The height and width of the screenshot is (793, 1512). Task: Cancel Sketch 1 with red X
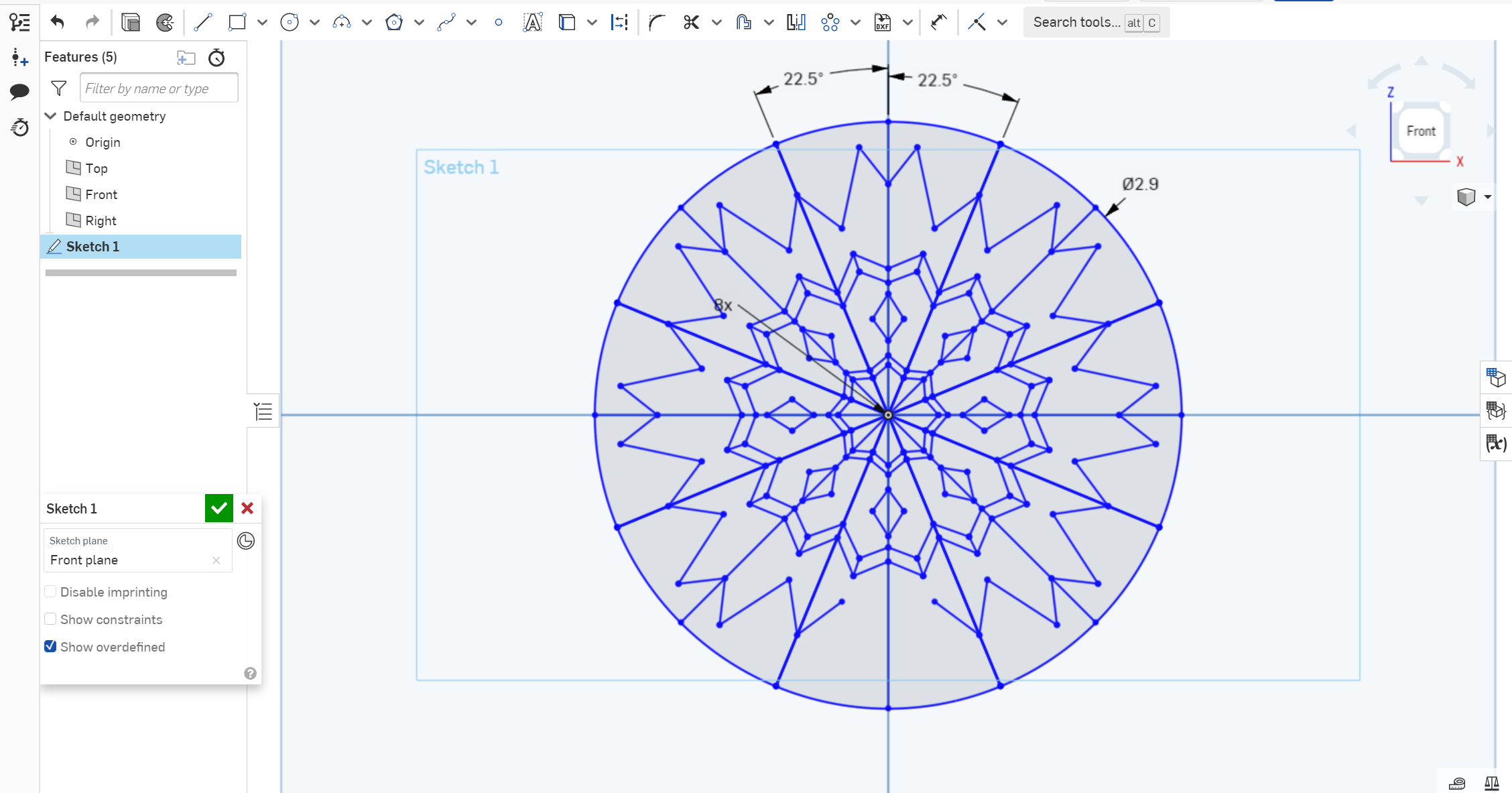[247, 508]
